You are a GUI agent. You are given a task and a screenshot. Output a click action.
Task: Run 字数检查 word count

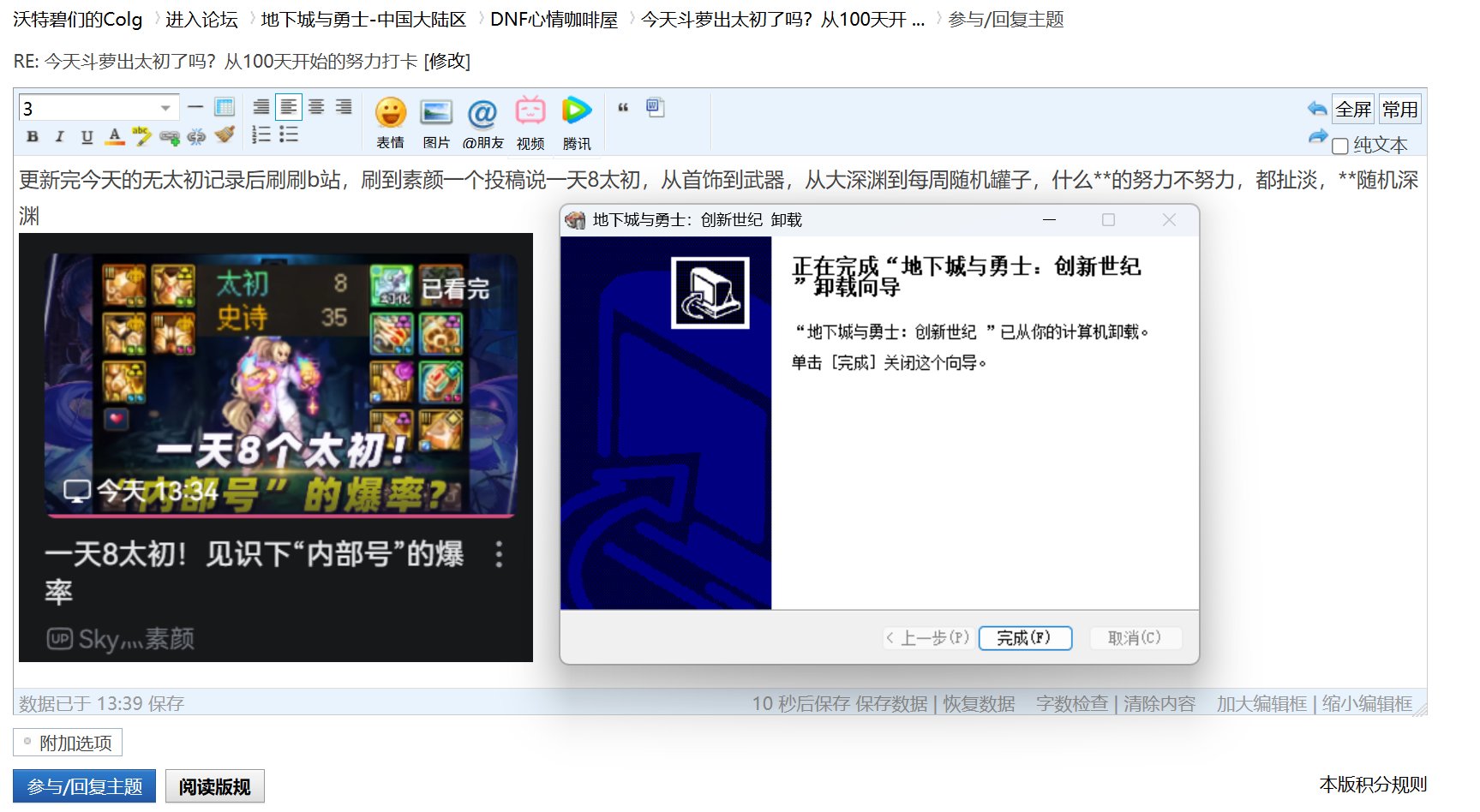[1072, 703]
